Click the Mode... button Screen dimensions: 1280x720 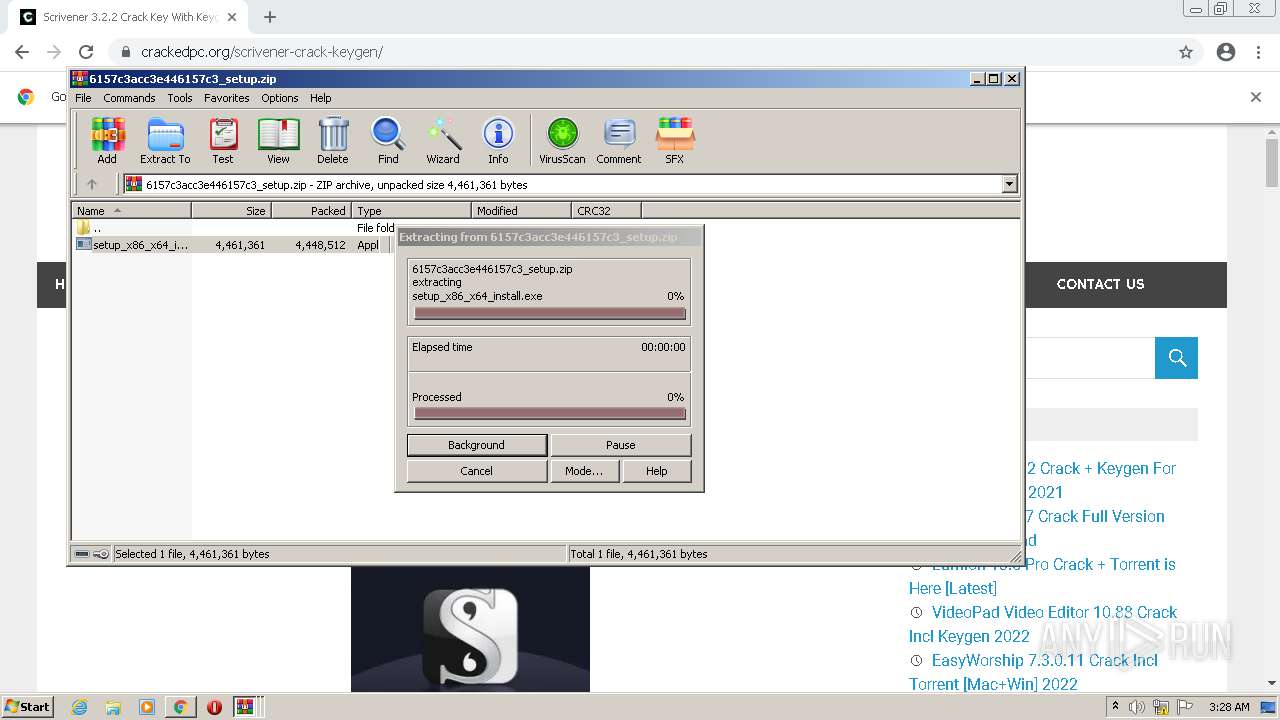[584, 471]
